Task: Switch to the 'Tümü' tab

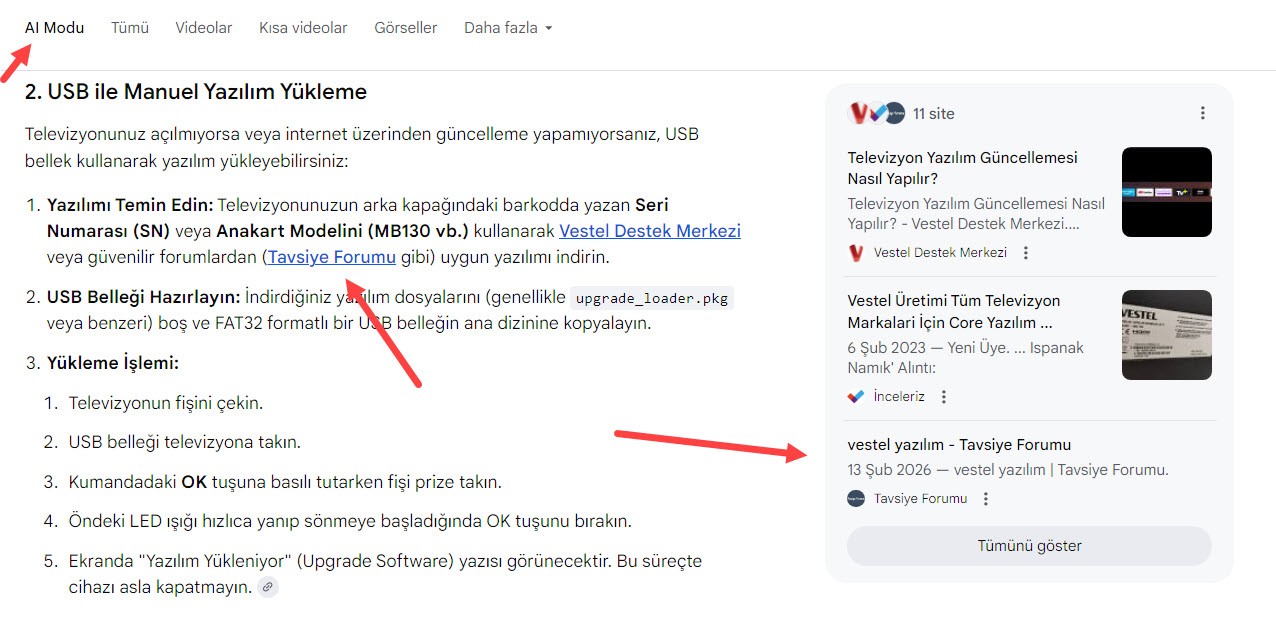Action: (x=130, y=28)
